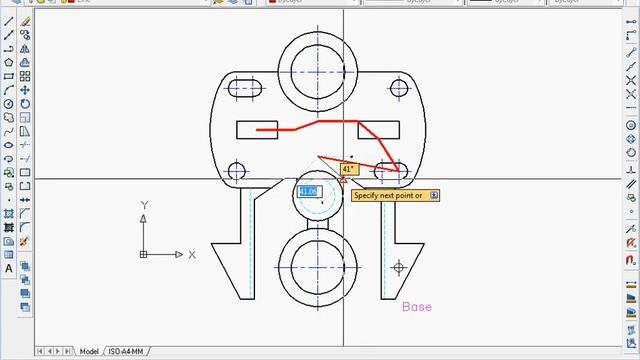The image size is (640, 360).
Task: Enable Parallel object snap
Action: click(631, 184)
